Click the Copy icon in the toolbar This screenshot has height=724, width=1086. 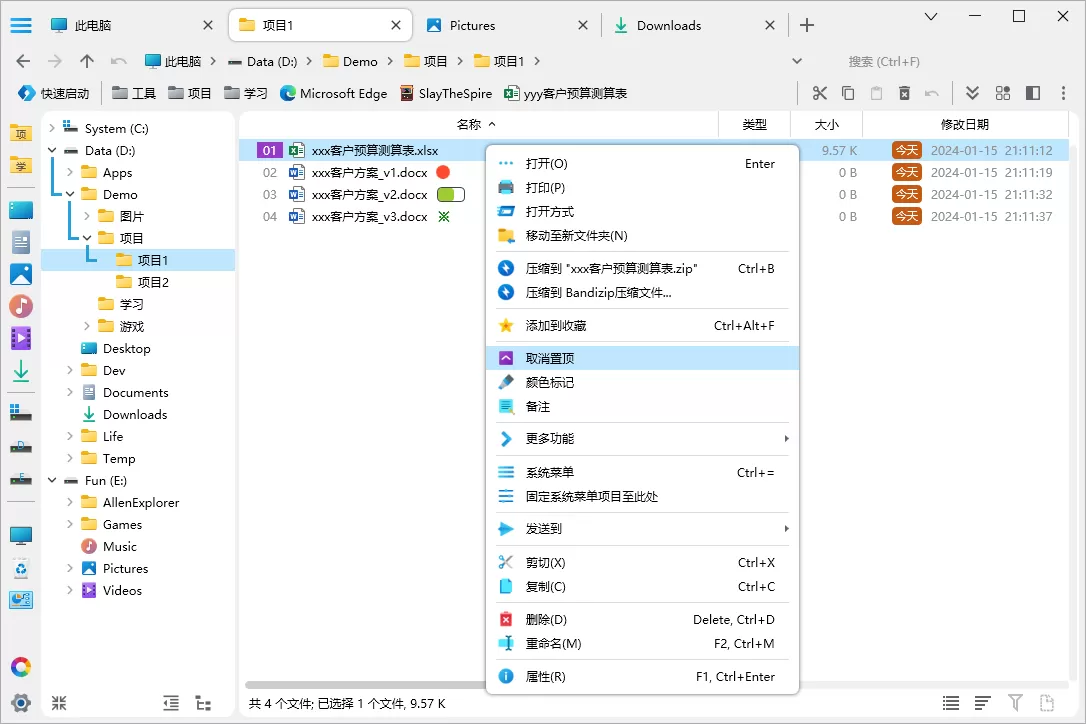click(x=848, y=92)
